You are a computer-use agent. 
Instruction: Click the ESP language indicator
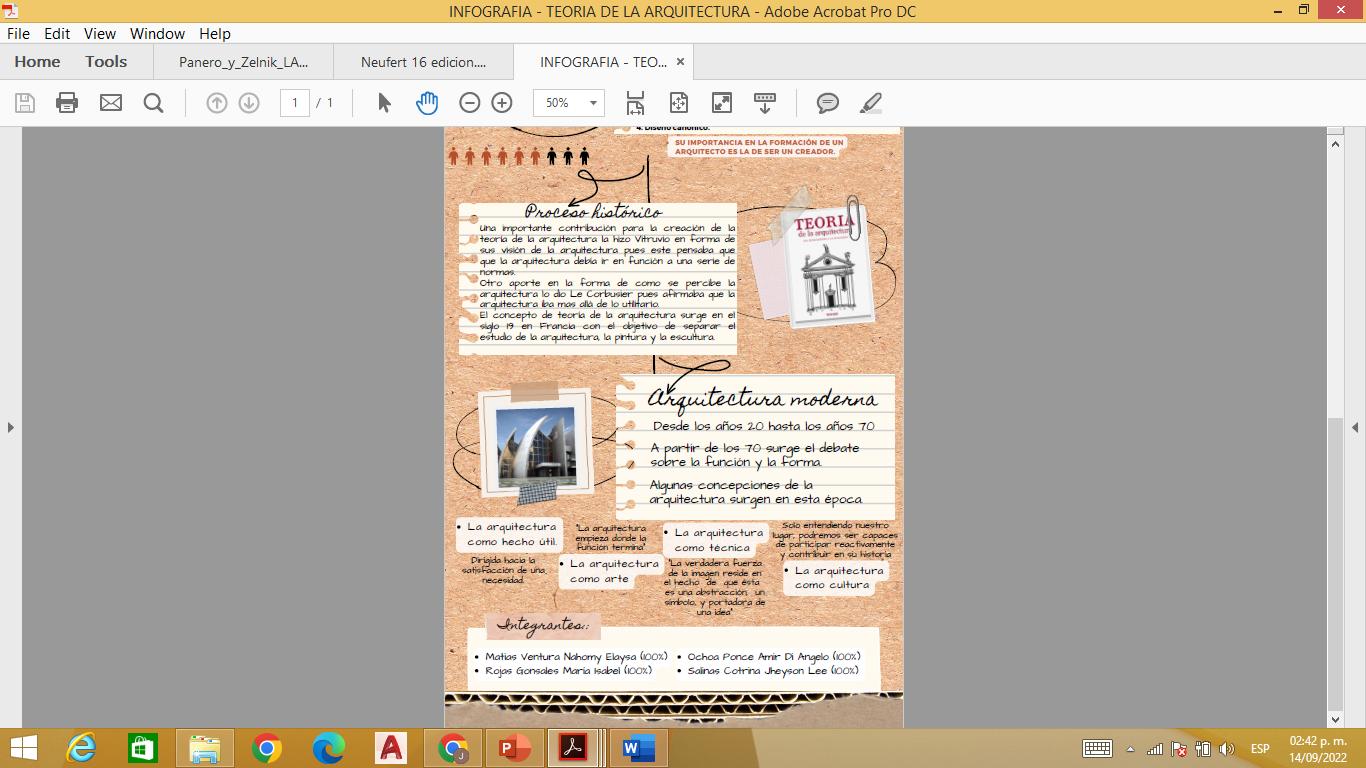pos(1260,749)
